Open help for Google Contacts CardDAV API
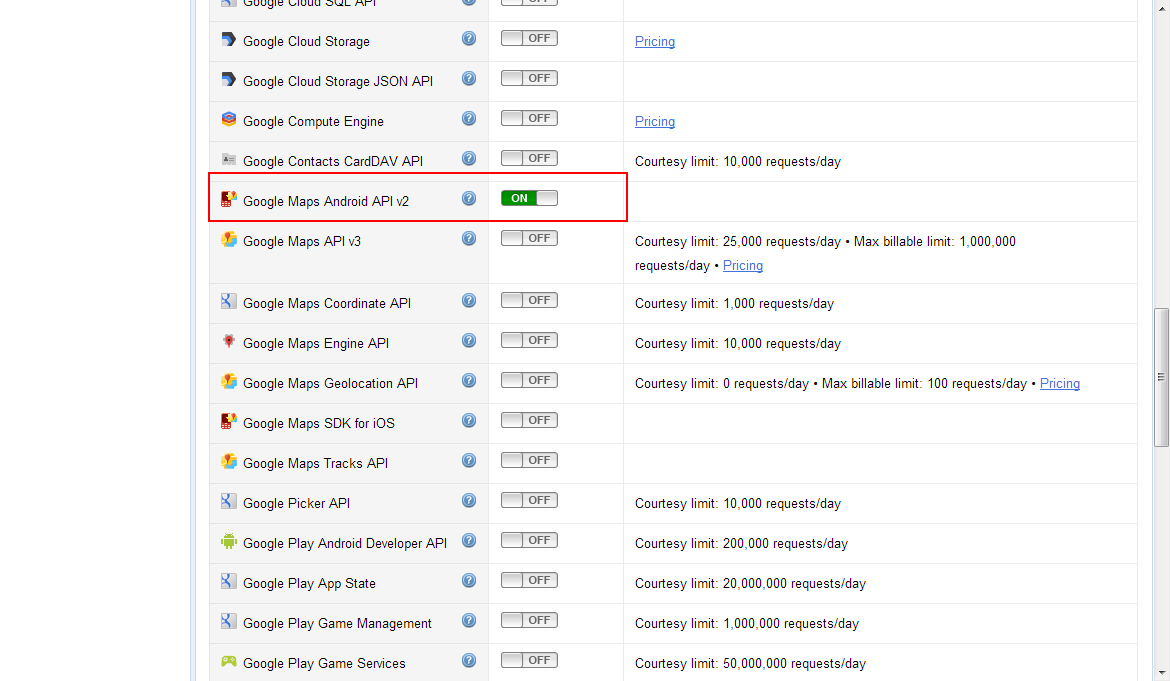1170x681 pixels. click(x=469, y=158)
